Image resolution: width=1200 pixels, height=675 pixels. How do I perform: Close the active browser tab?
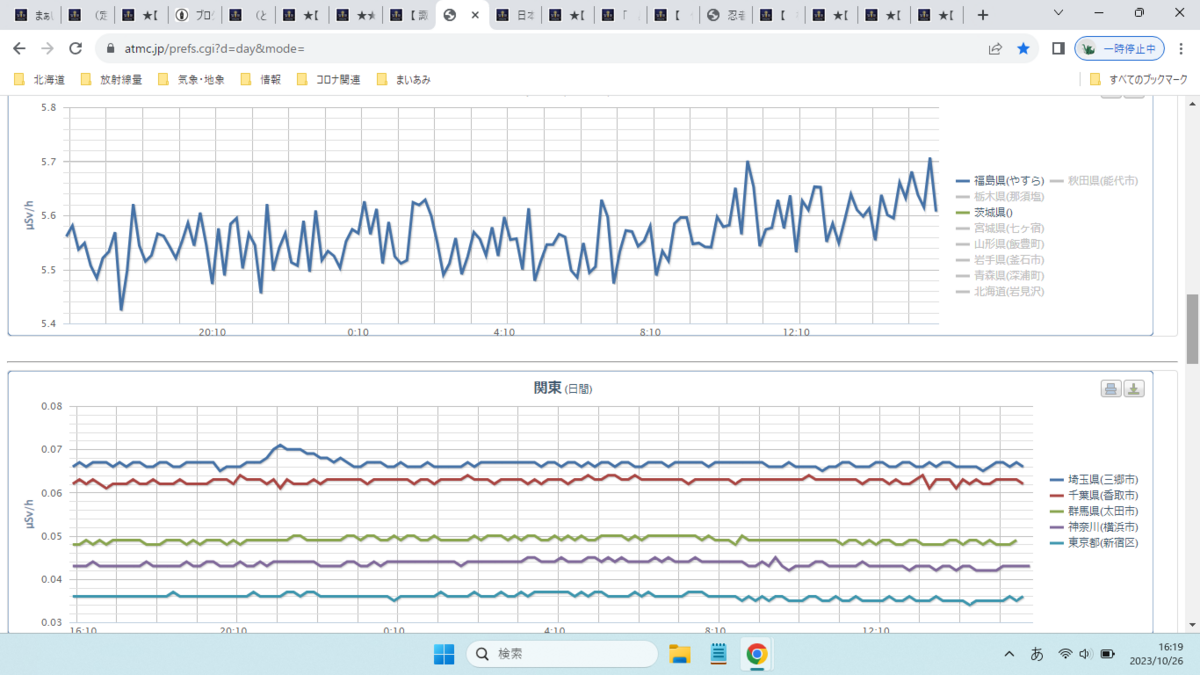tap(475, 15)
